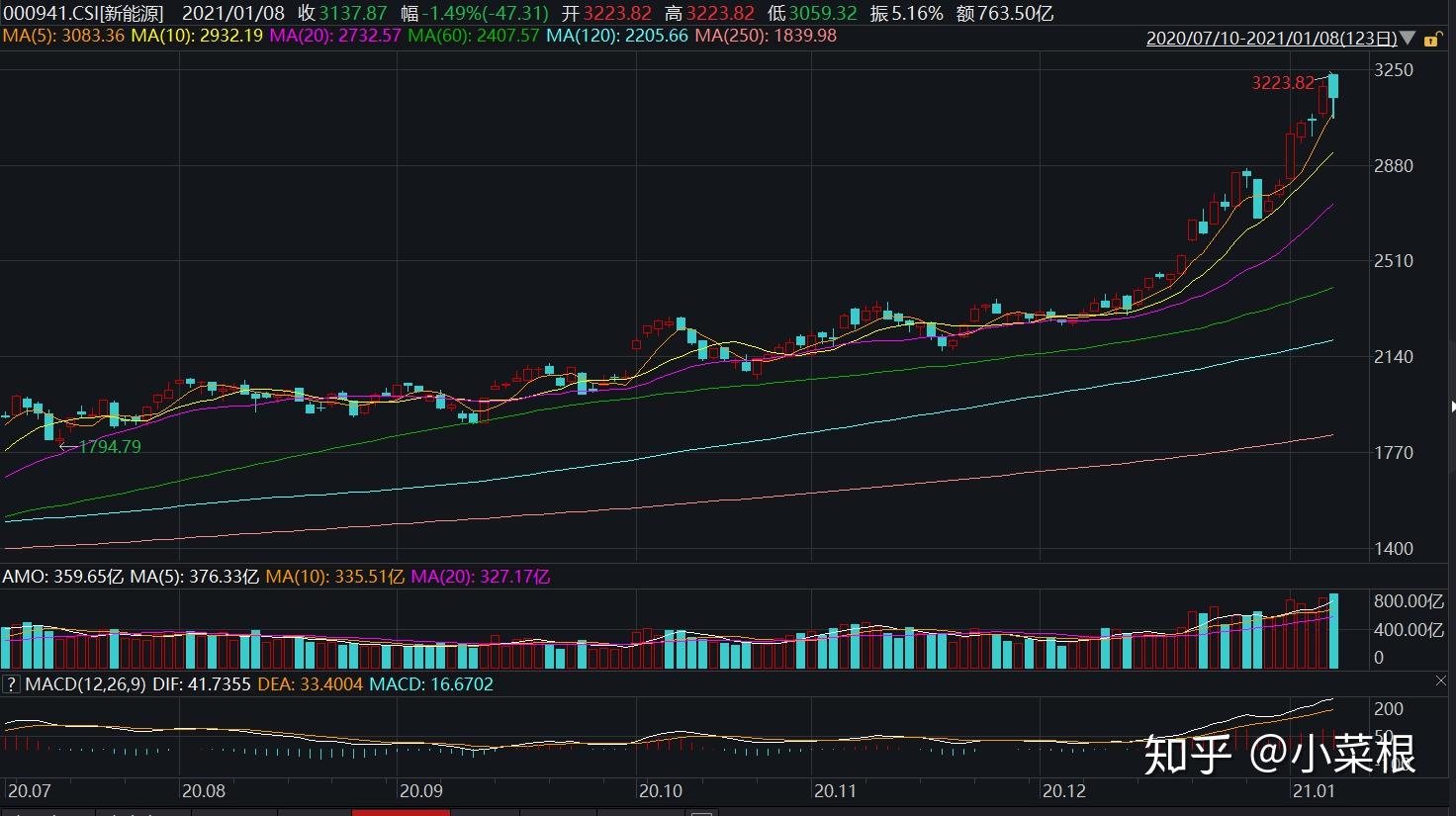Click the 20.10 date on time axis
Image resolution: width=1456 pixels, height=816 pixels.
pos(660,790)
